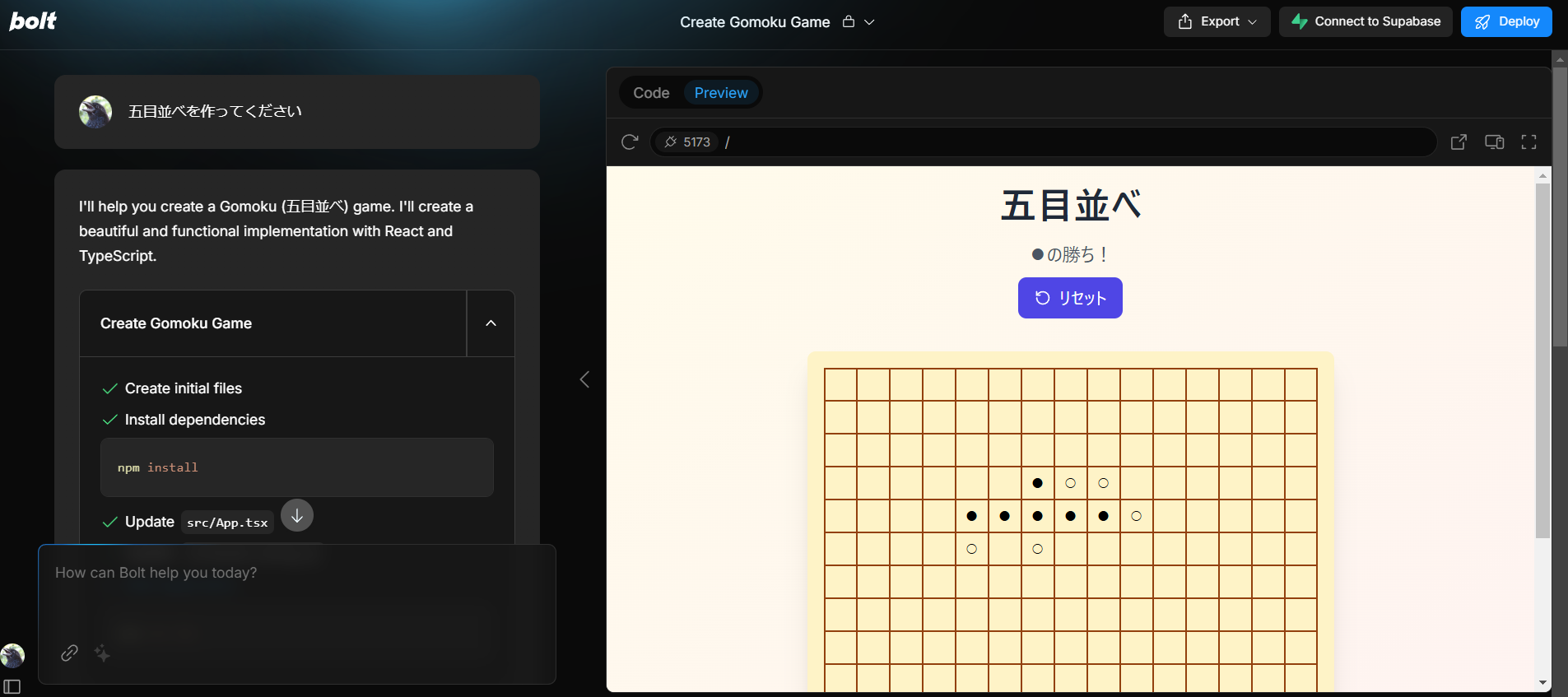Reload the preview with refresh icon
Viewport: 1568px width, 697px height.
[x=630, y=142]
